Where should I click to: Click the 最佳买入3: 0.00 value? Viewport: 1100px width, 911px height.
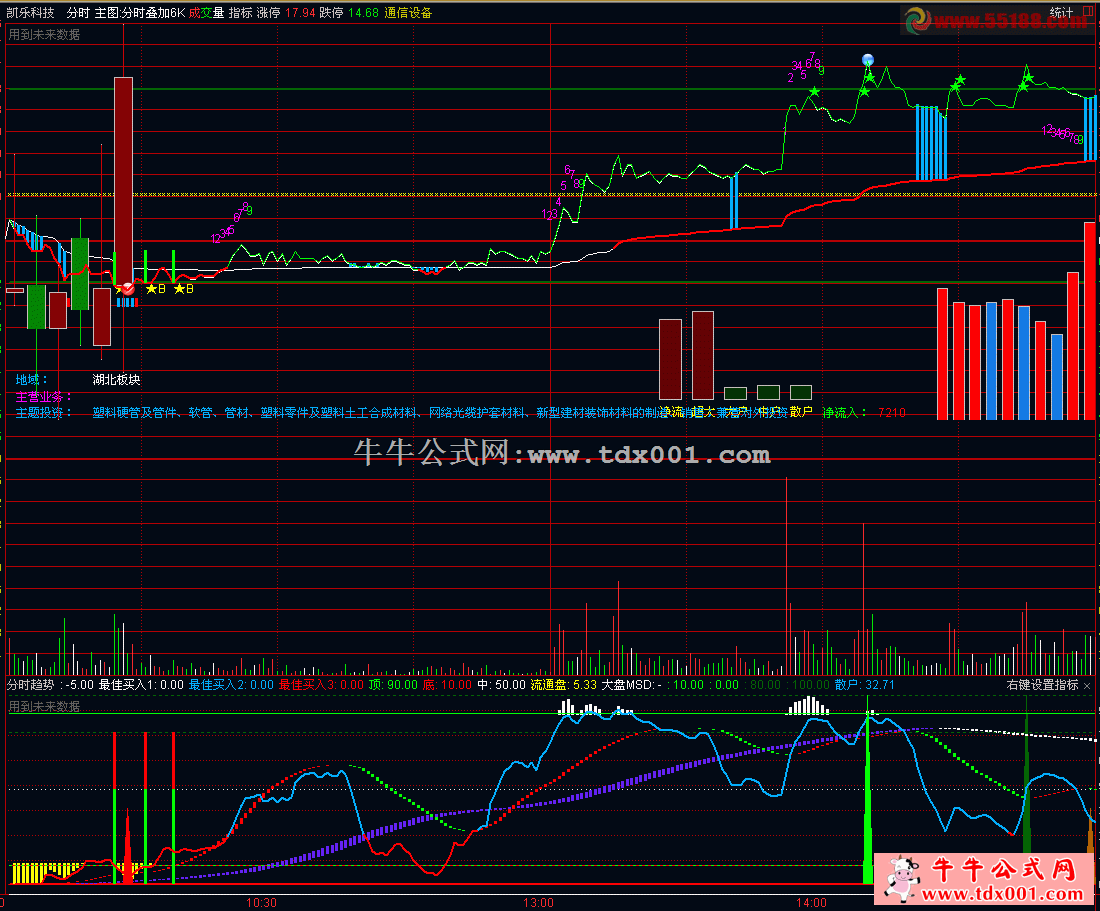click(x=321, y=684)
